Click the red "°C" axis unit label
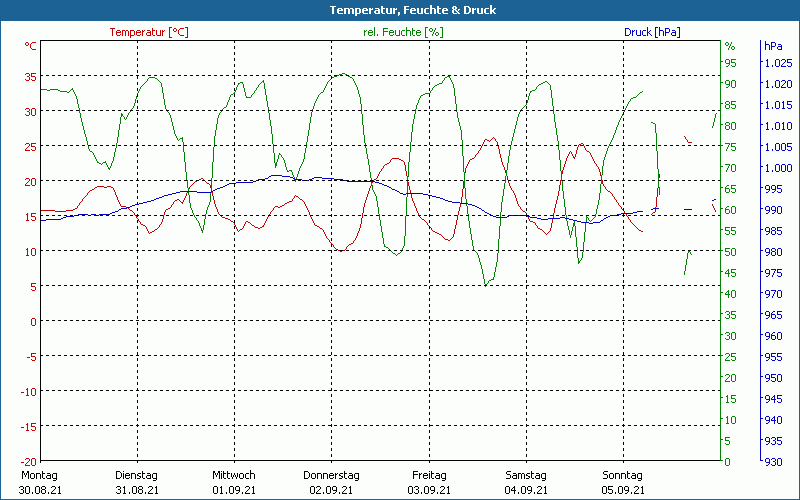Viewport: 800px width, 500px height. click(30, 46)
